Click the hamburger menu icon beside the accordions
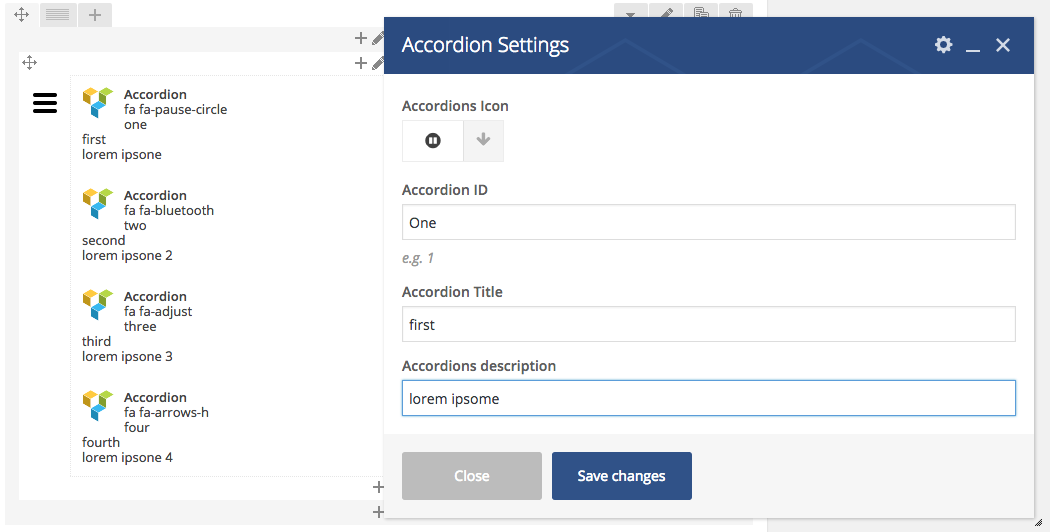The height and width of the screenshot is (532, 1050). tap(45, 102)
